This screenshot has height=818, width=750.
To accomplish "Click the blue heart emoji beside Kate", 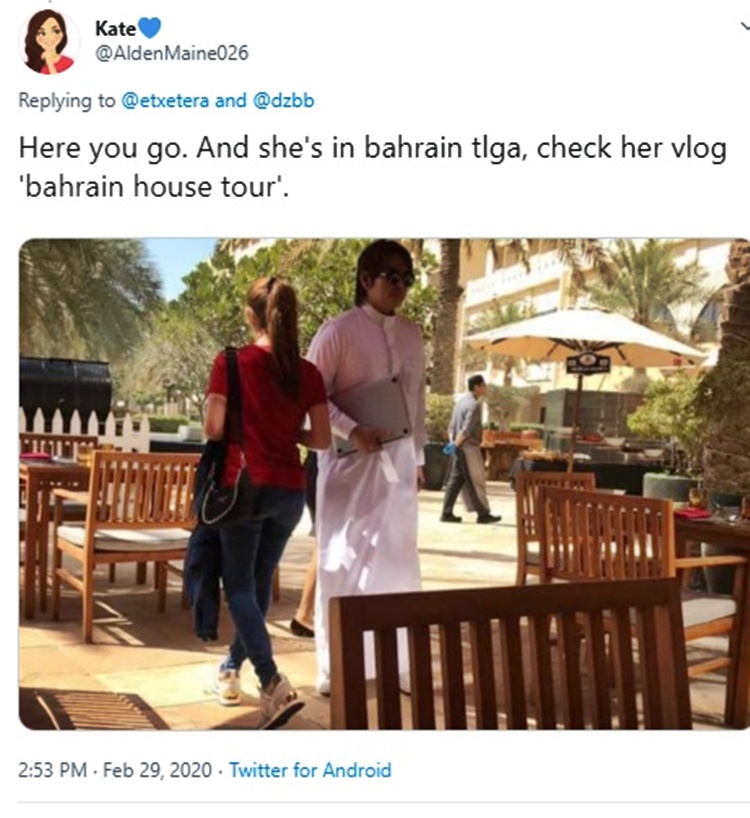I will 150,28.
